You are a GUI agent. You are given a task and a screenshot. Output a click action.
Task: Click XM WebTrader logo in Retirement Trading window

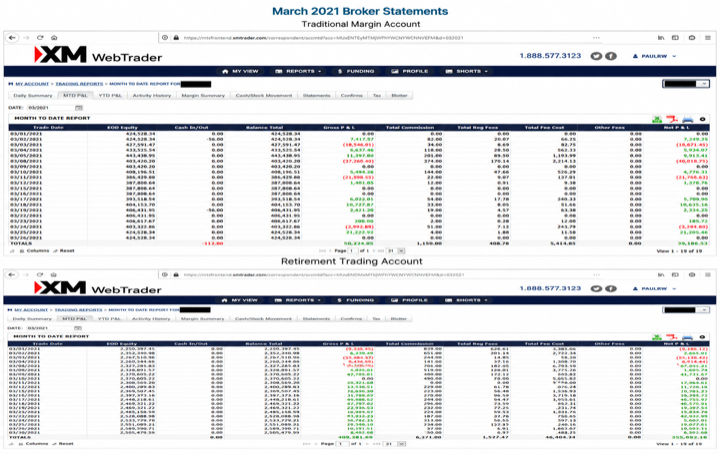[x=97, y=288]
